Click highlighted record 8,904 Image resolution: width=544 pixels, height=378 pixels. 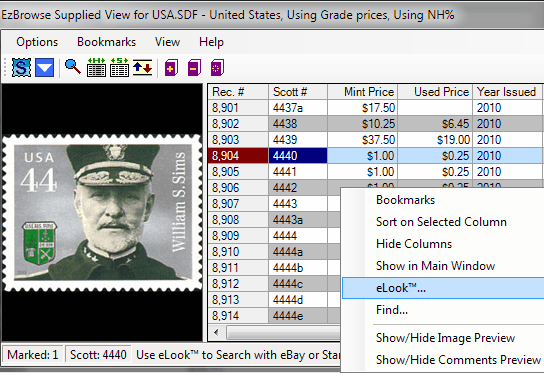(238, 156)
